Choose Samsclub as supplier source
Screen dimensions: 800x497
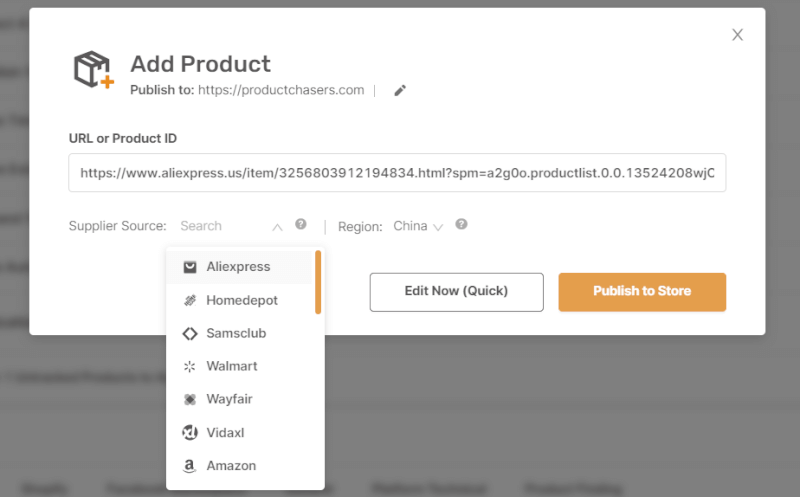239,334
